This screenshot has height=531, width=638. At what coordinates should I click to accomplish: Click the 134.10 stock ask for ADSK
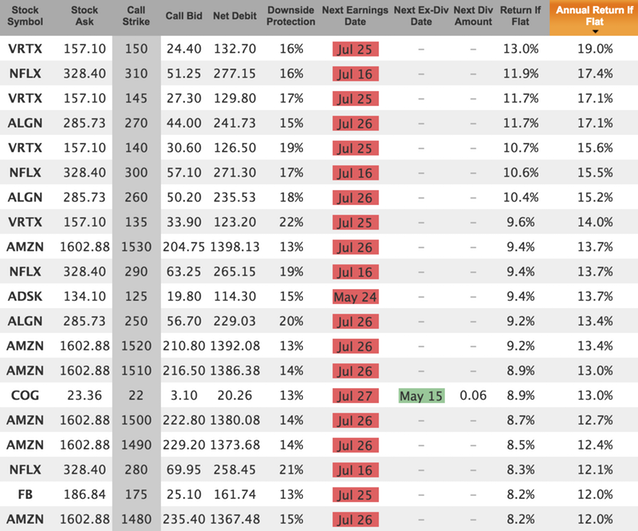[85, 296]
